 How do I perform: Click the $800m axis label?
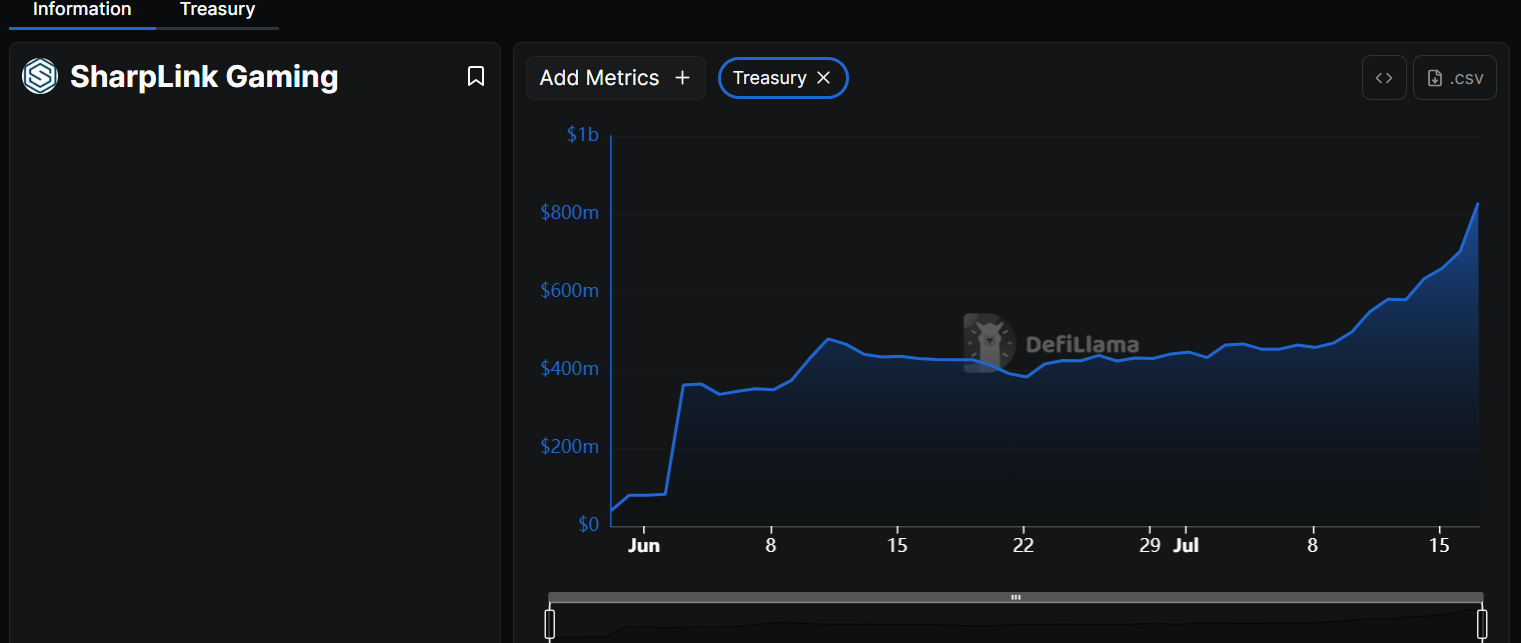click(x=570, y=213)
